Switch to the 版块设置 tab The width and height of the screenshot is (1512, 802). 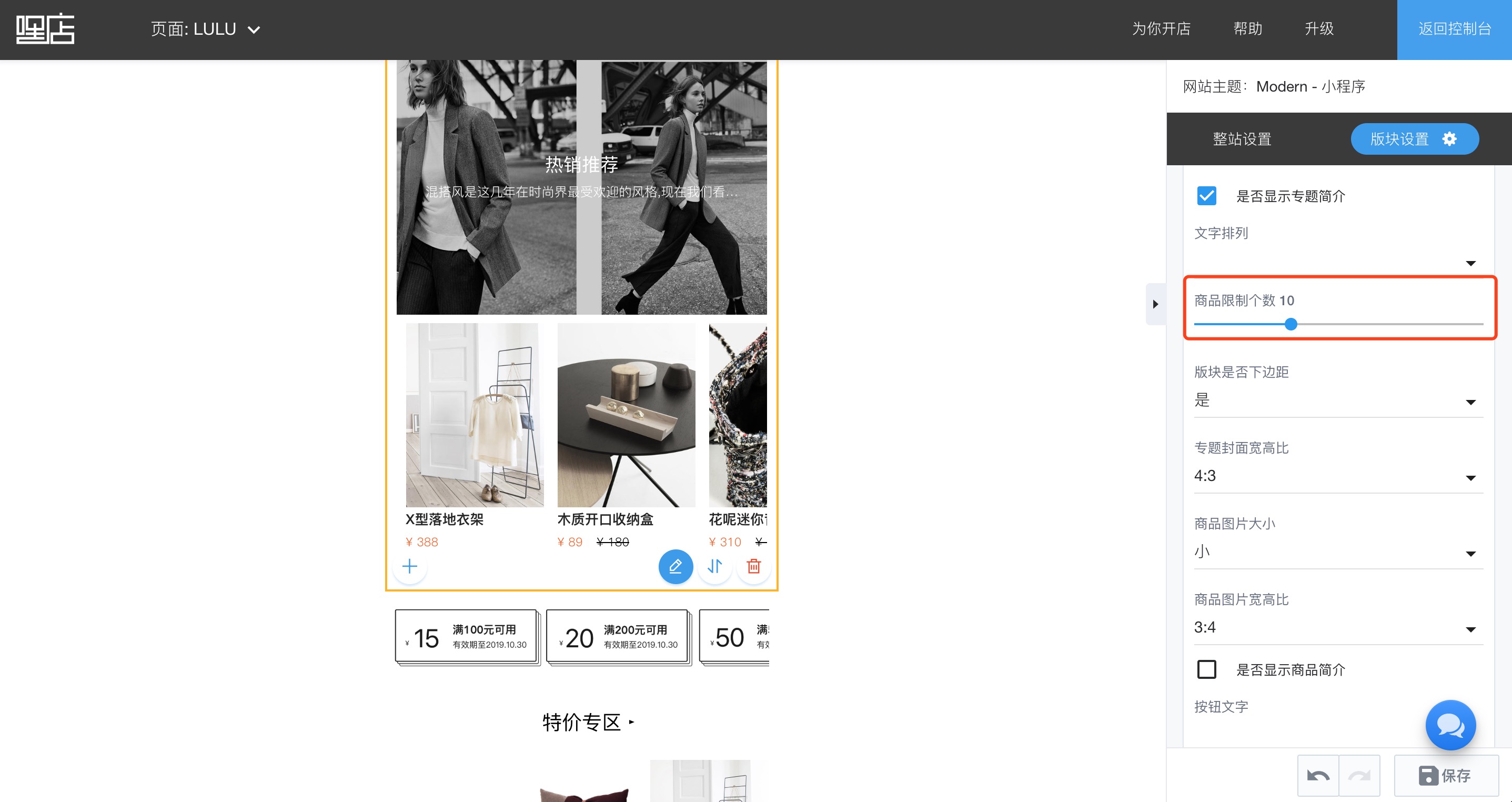(x=1415, y=139)
